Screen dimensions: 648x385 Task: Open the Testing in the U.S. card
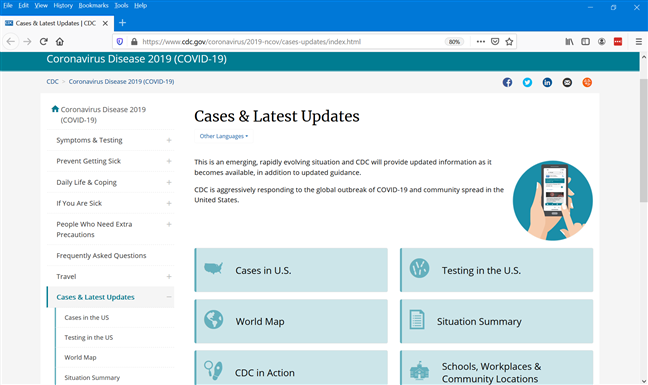(496, 270)
